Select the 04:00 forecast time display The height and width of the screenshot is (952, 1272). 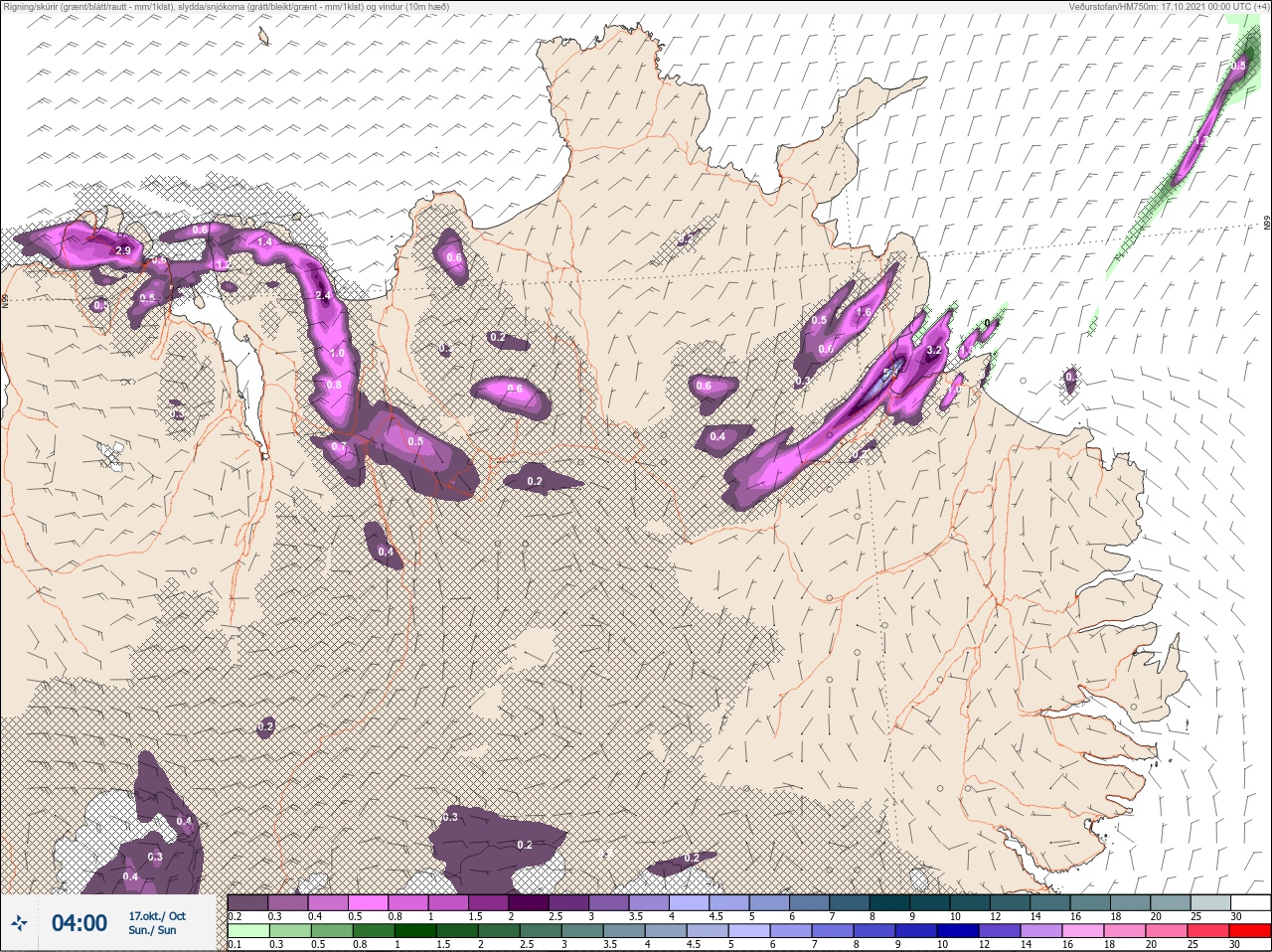tap(79, 923)
